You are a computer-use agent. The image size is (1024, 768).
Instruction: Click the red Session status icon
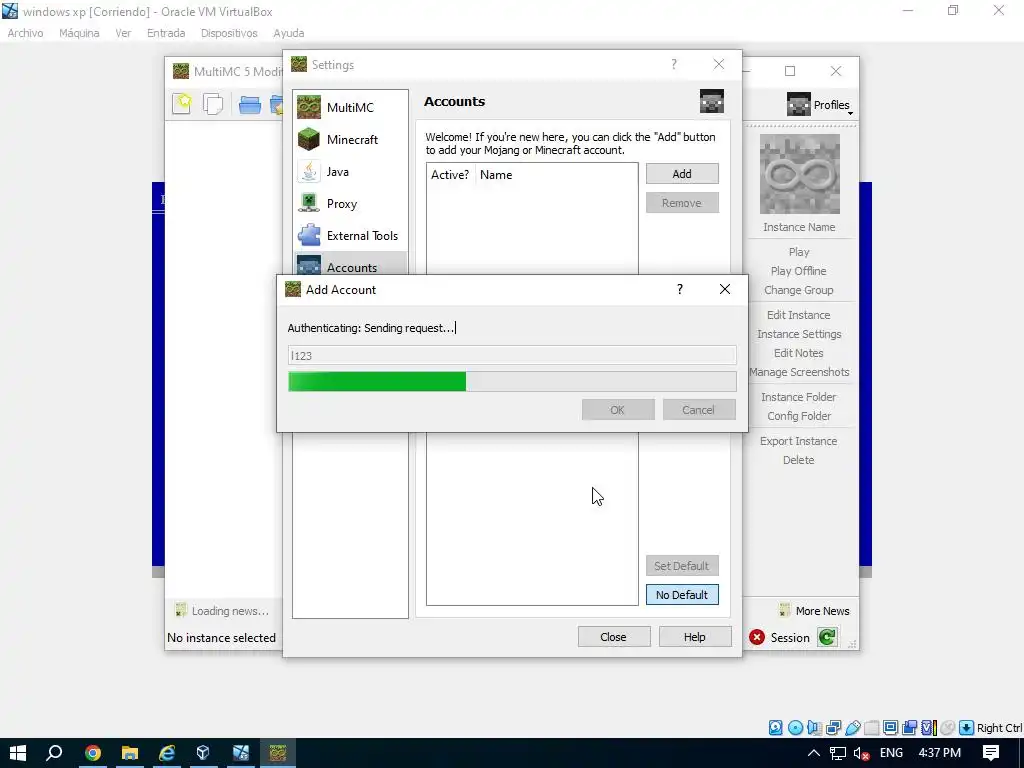[x=757, y=637]
